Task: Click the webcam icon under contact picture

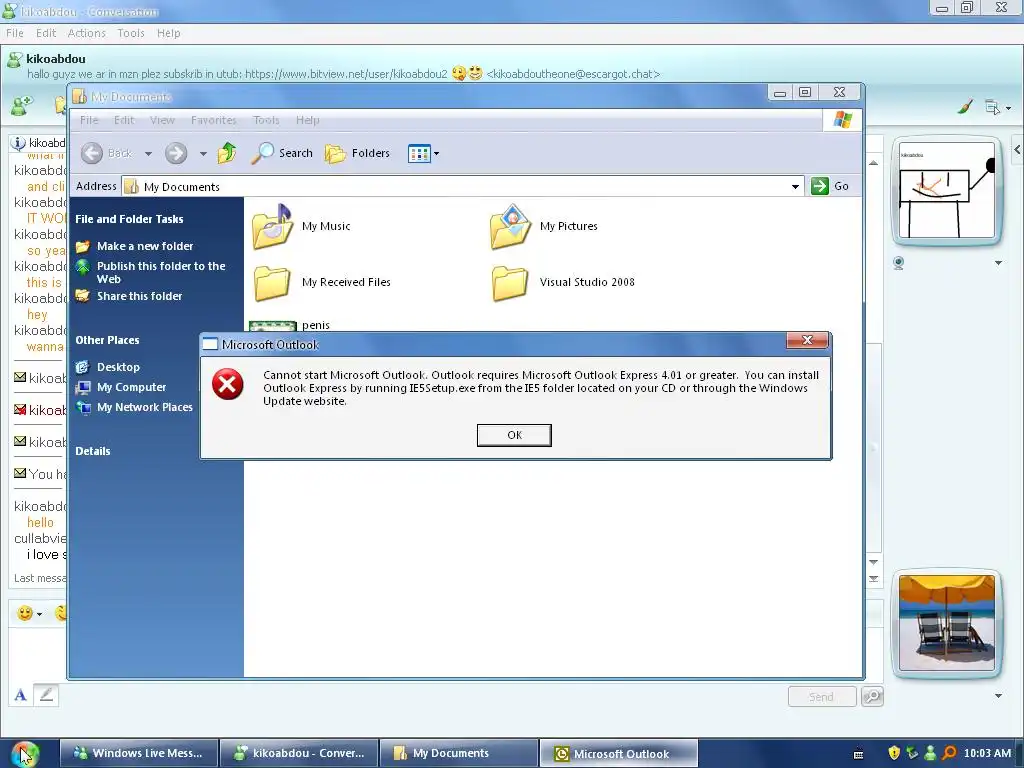Action: [x=899, y=263]
